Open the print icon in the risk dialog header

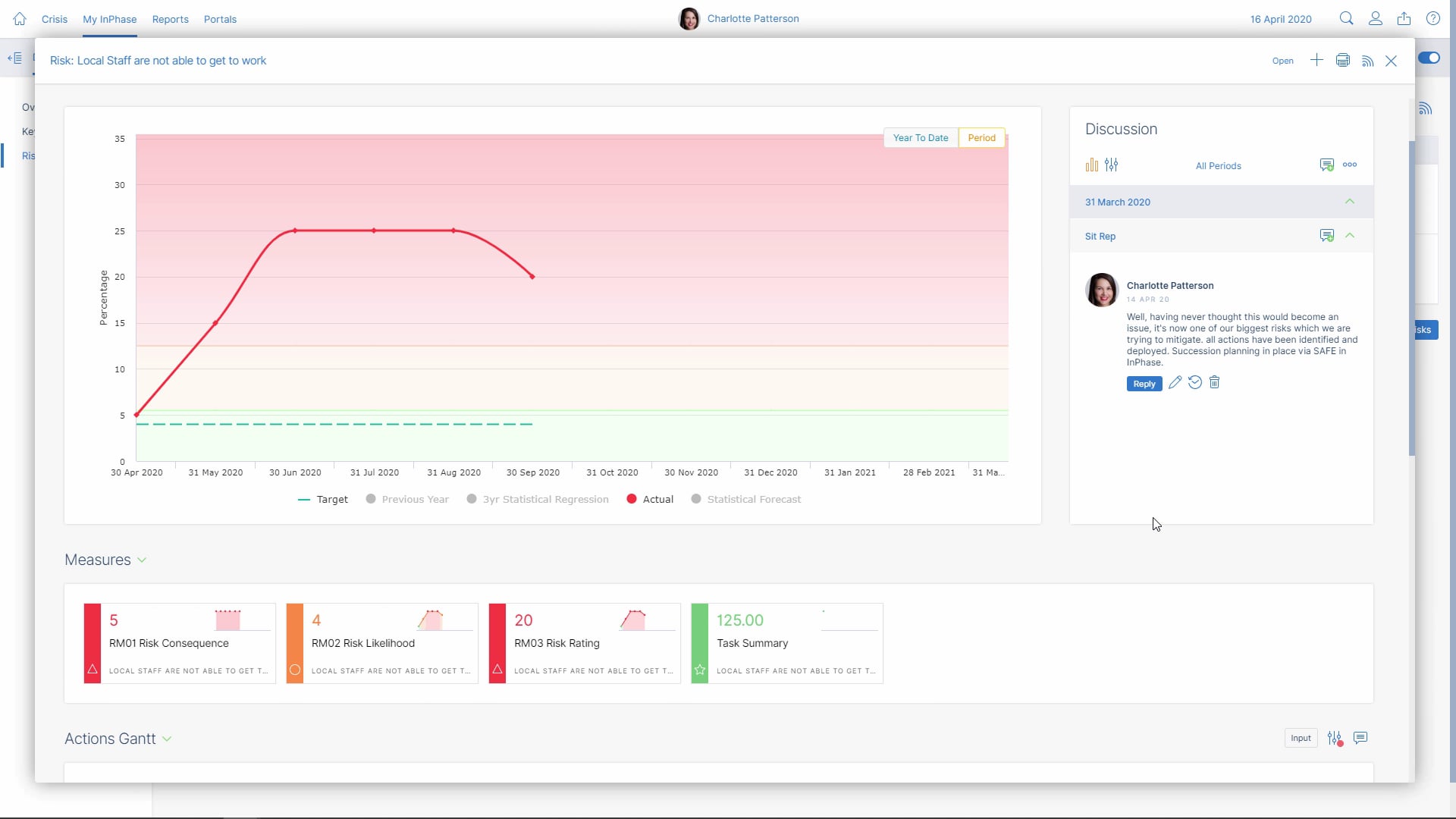pyautogui.click(x=1341, y=60)
